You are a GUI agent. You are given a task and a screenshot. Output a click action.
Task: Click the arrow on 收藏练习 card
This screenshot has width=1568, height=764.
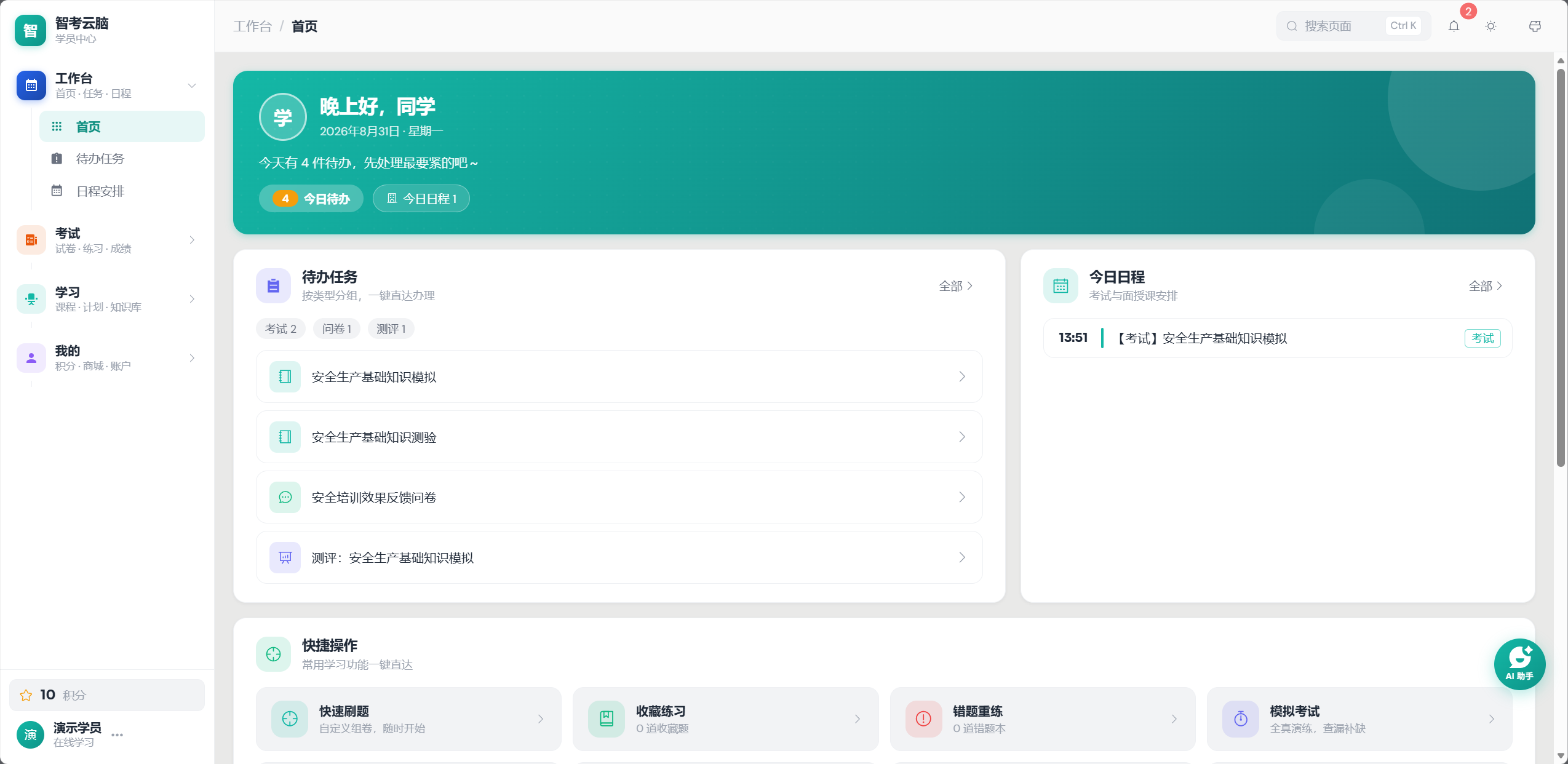(858, 718)
